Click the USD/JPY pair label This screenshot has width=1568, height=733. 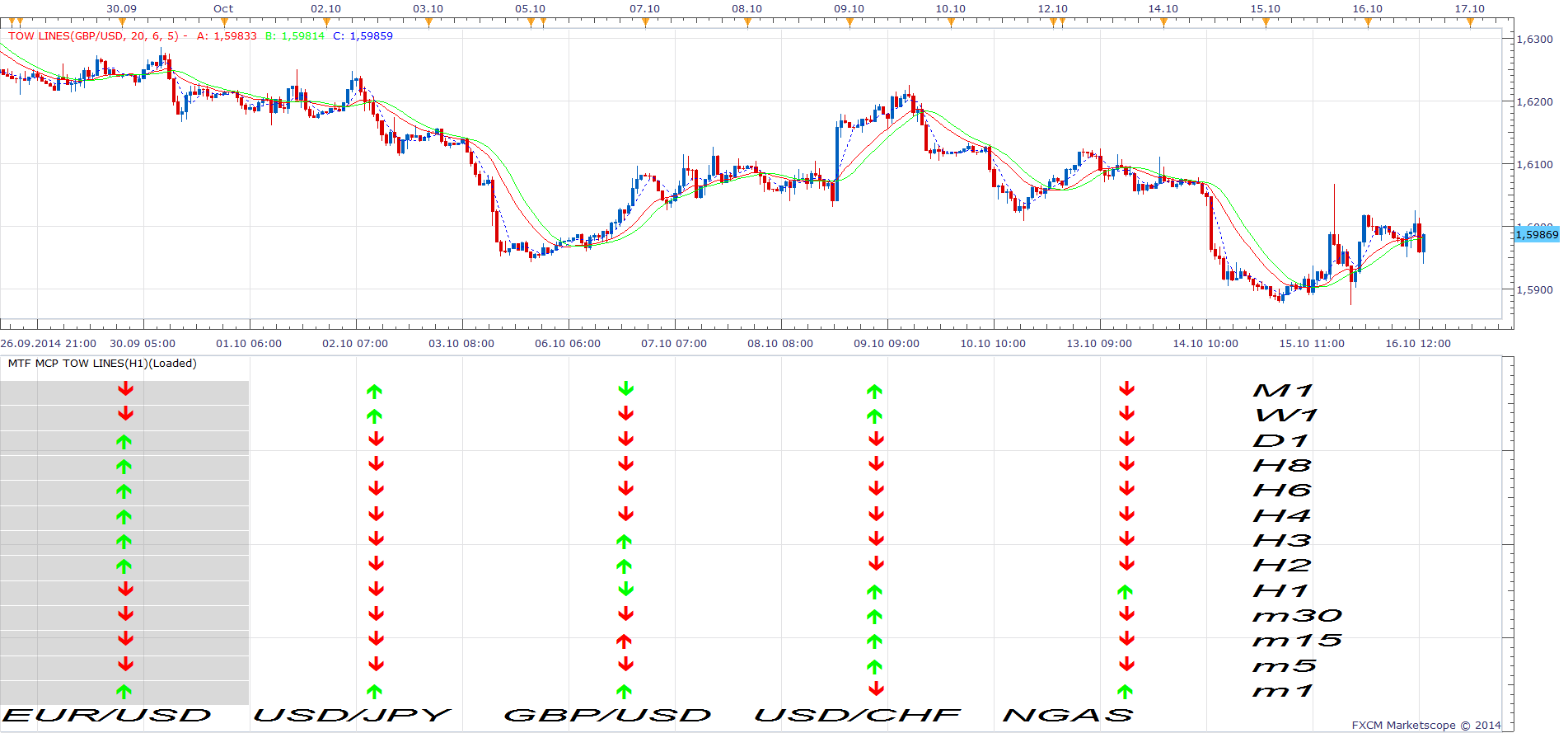point(353,716)
